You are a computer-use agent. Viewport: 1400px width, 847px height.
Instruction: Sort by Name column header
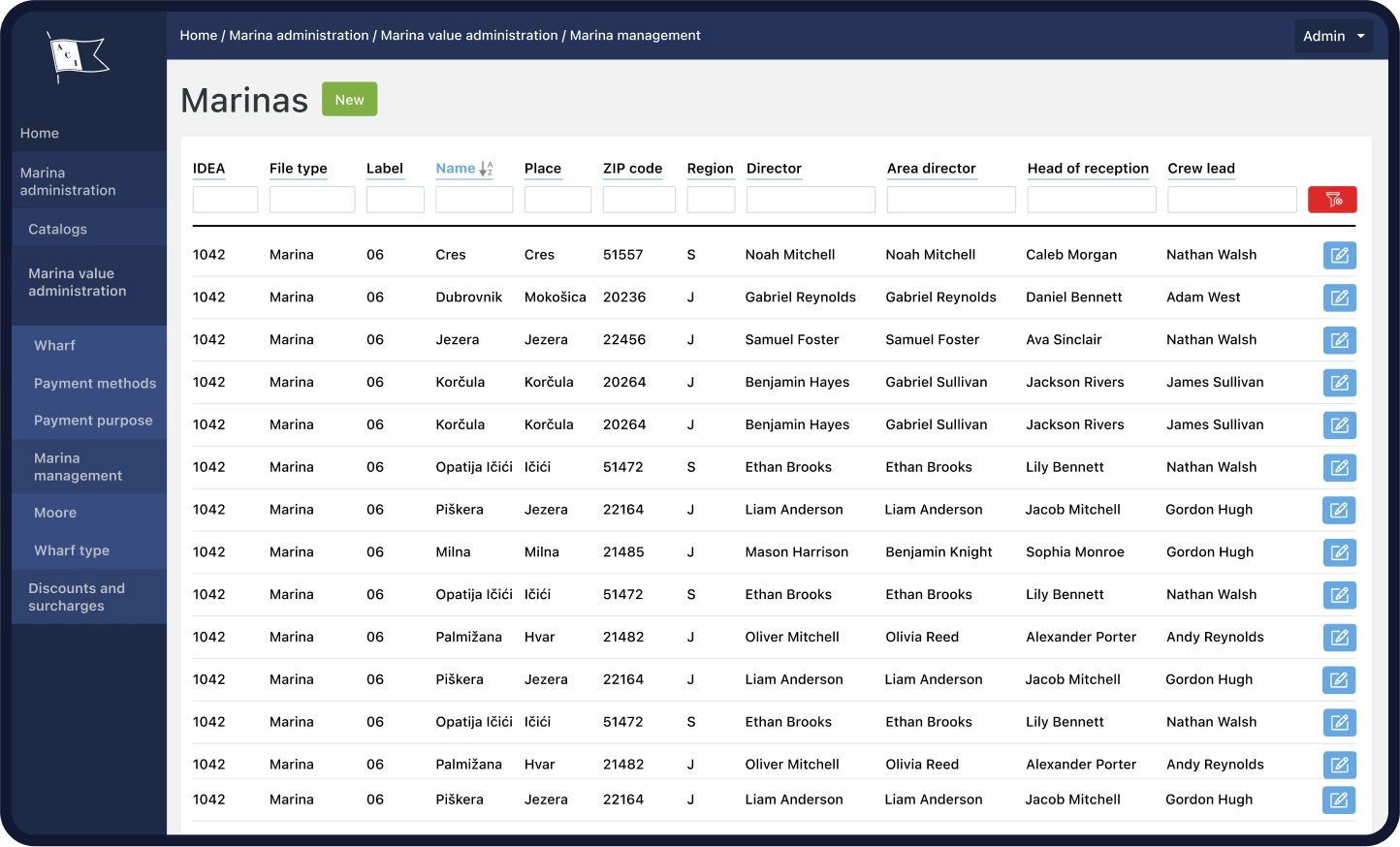(x=455, y=169)
